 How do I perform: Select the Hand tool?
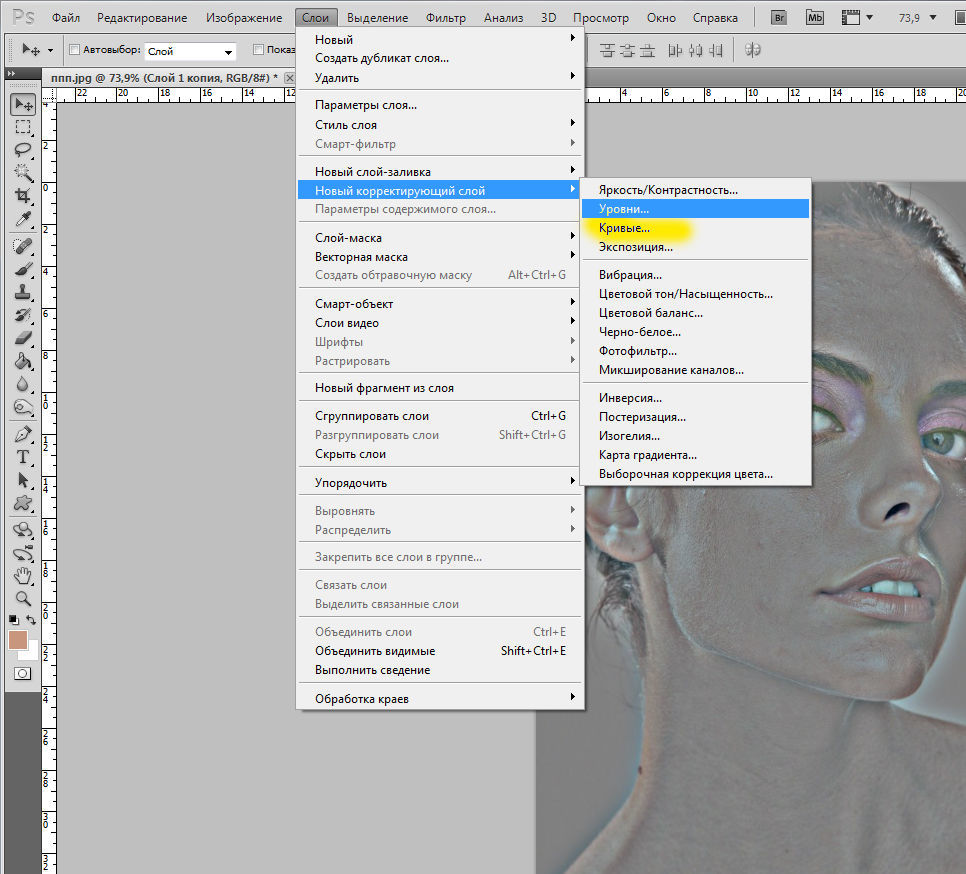pos(23,575)
